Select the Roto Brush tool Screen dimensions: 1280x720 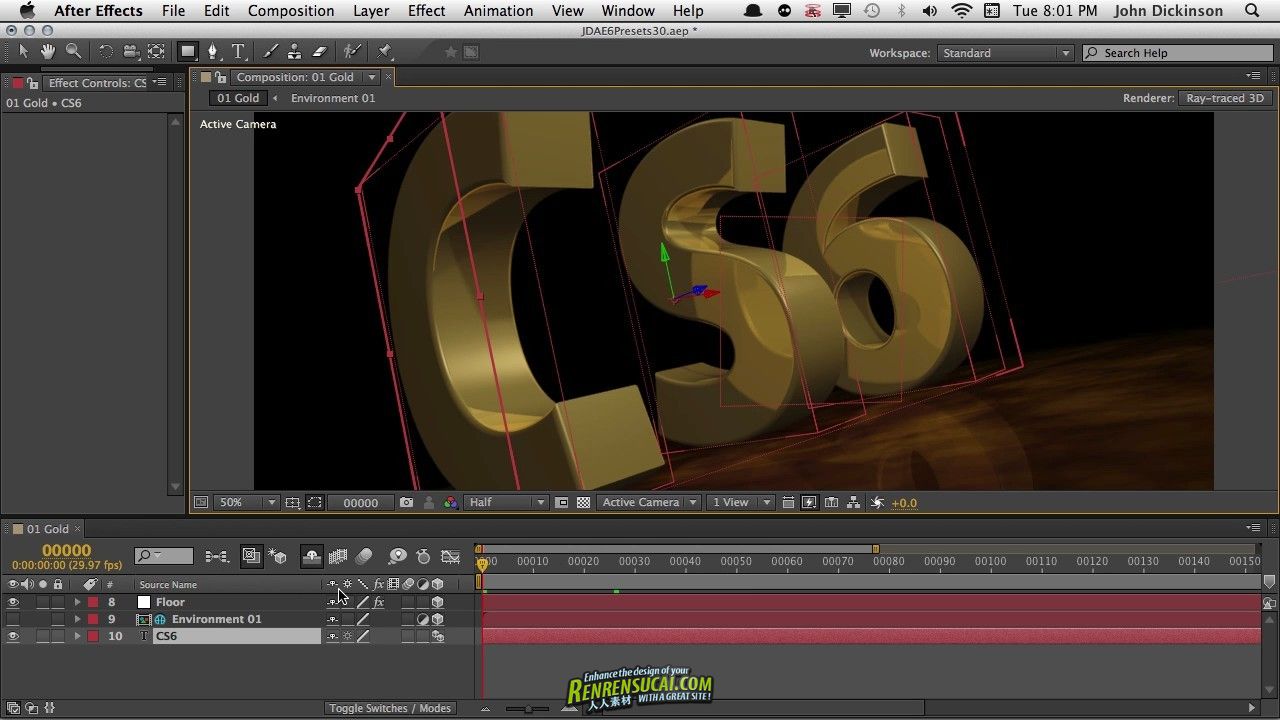pos(352,51)
